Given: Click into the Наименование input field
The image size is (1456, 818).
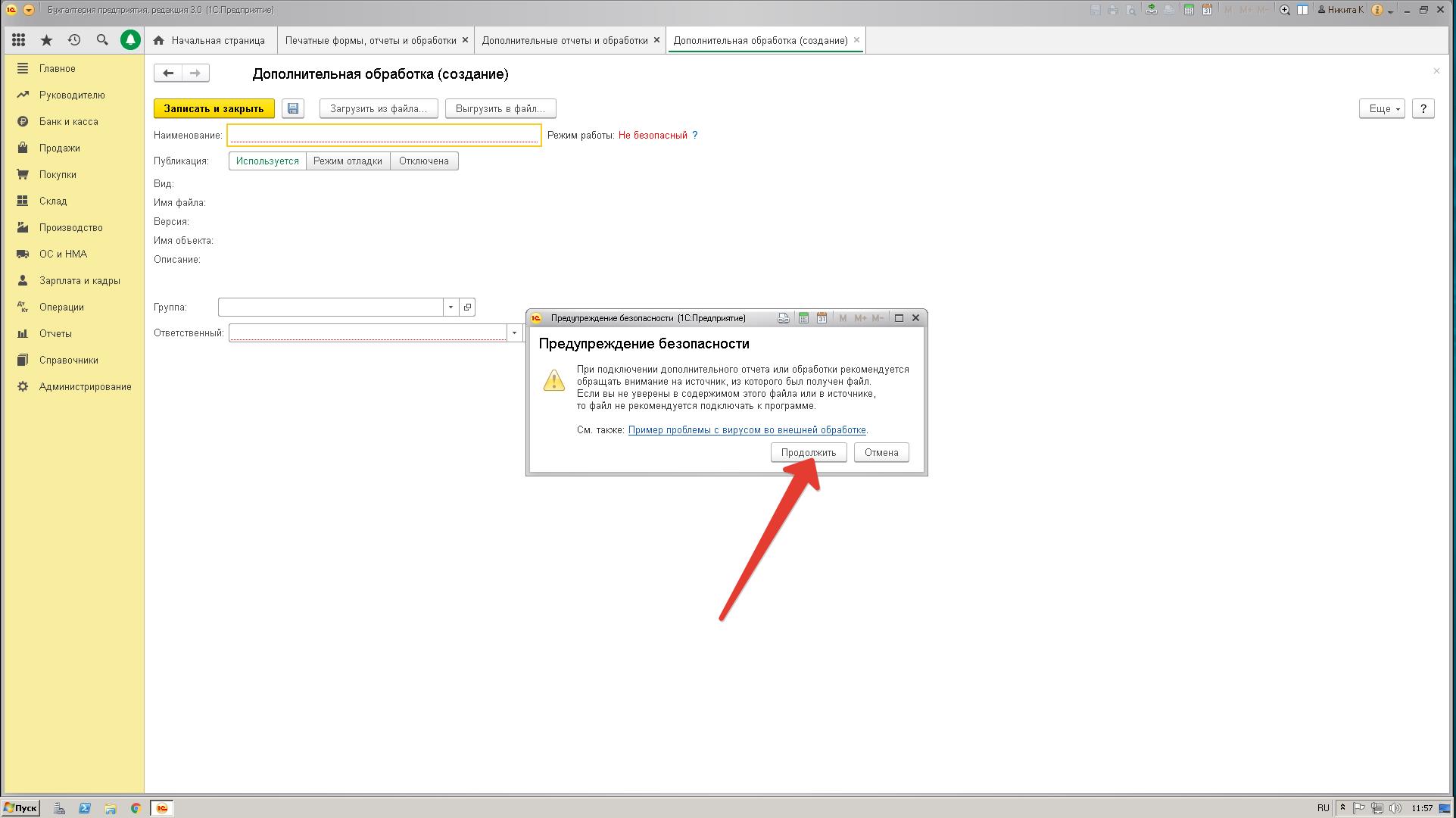Looking at the screenshot, I should click(384, 135).
